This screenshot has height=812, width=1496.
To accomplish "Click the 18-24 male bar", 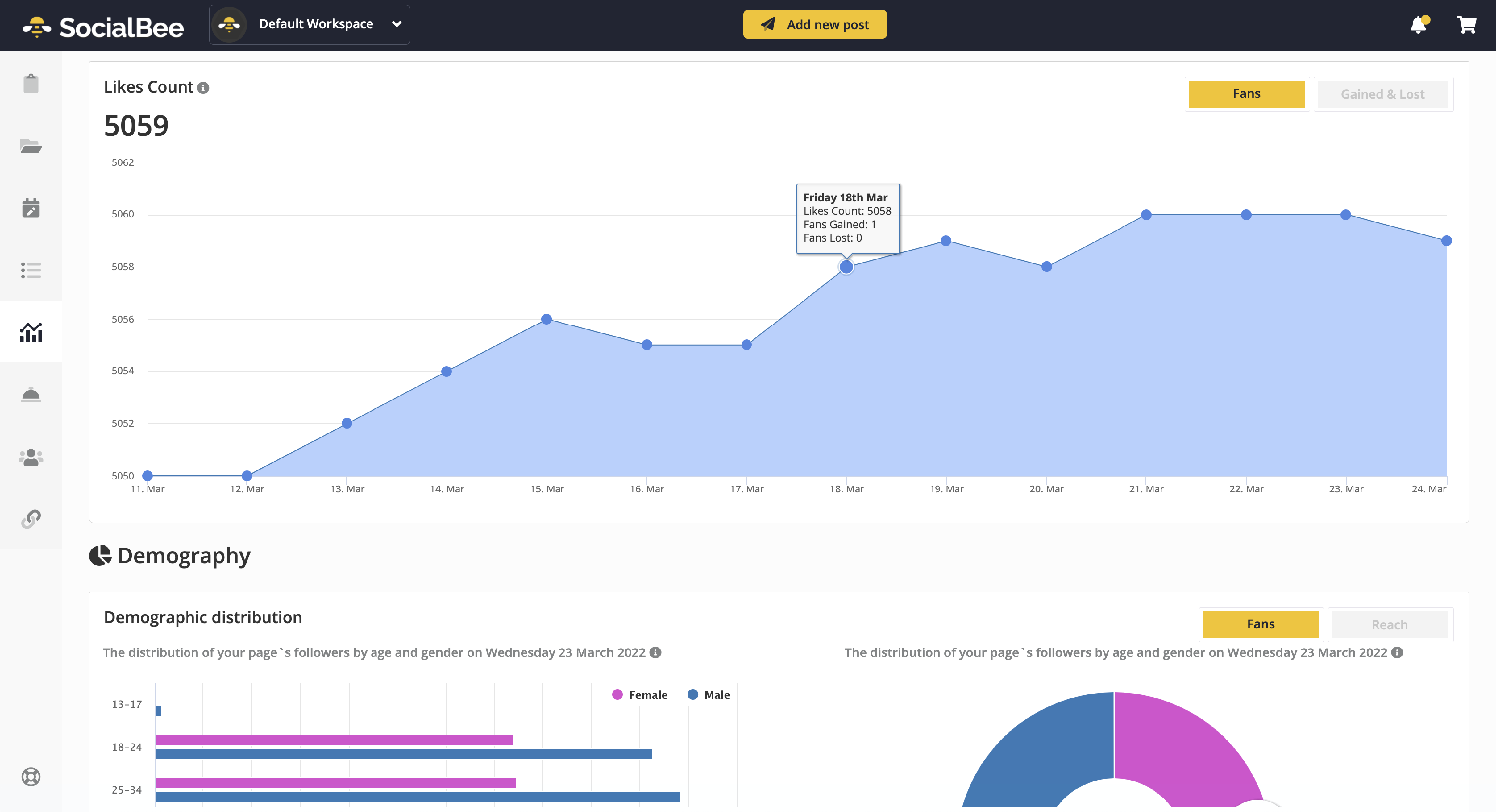I will pyautogui.click(x=403, y=753).
